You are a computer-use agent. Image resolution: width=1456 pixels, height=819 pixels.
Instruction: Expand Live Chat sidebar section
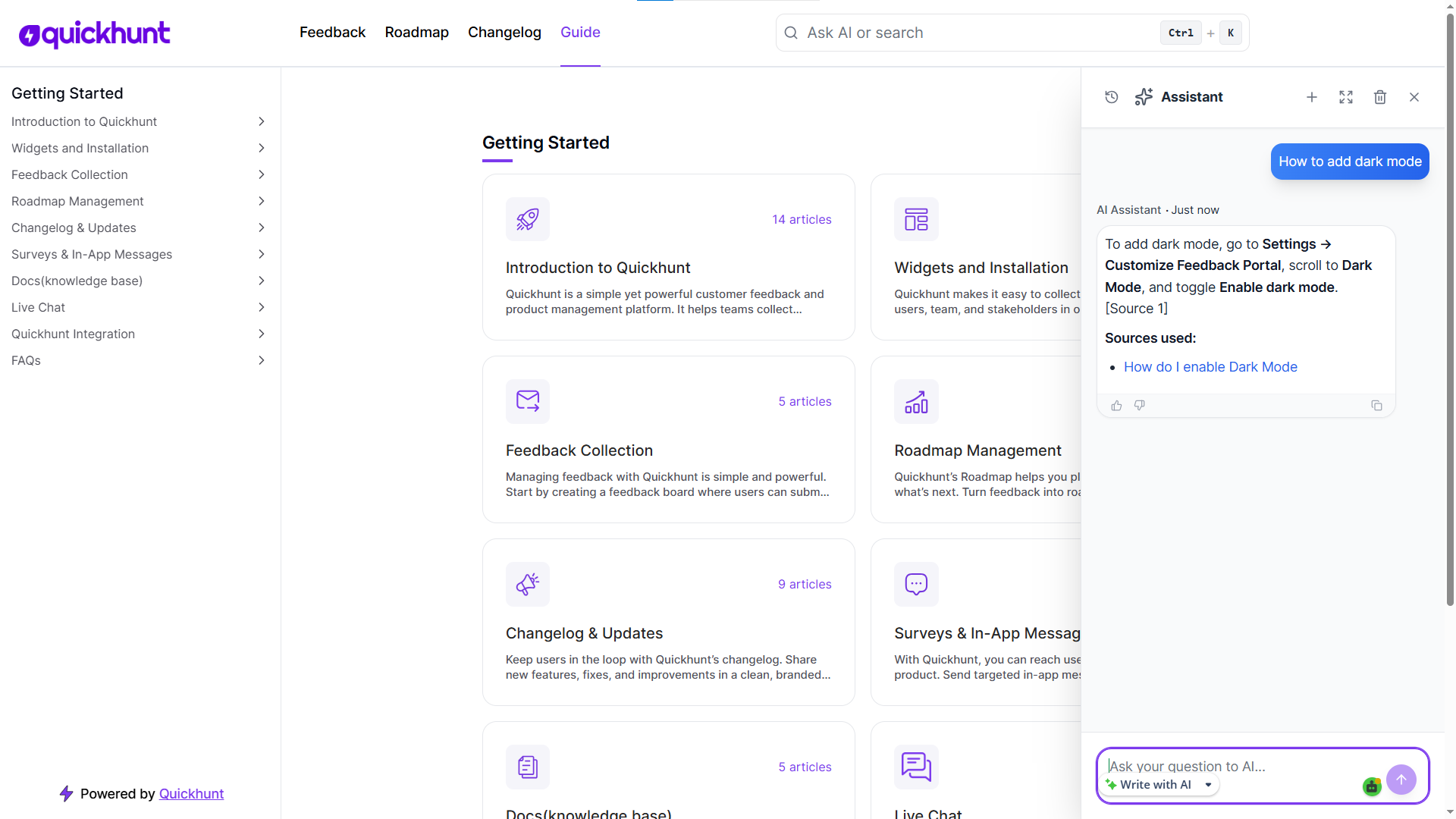tap(262, 307)
